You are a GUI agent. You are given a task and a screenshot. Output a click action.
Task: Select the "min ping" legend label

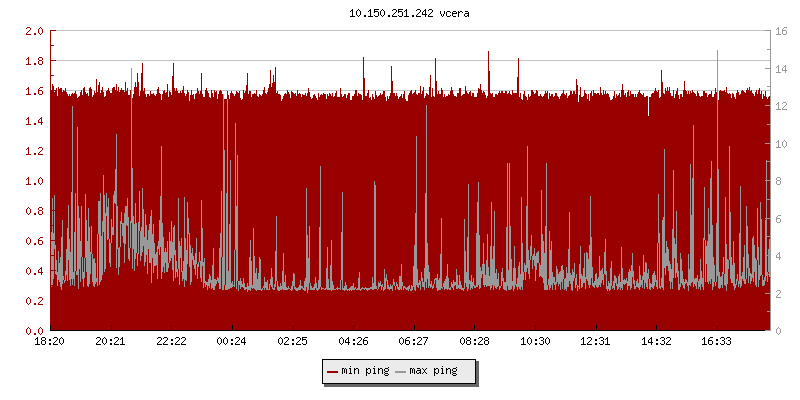pyautogui.click(x=366, y=371)
